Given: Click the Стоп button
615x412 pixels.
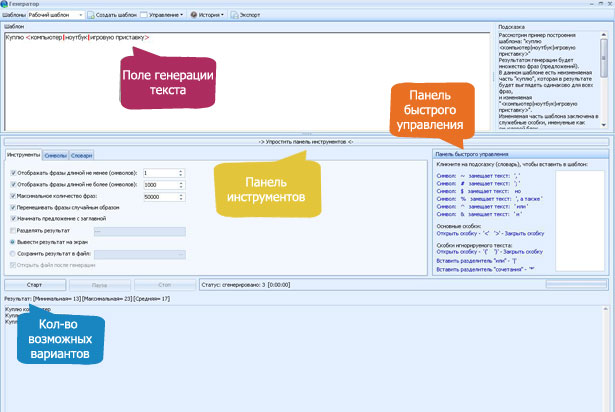Looking at the screenshot, I should 165,285.
